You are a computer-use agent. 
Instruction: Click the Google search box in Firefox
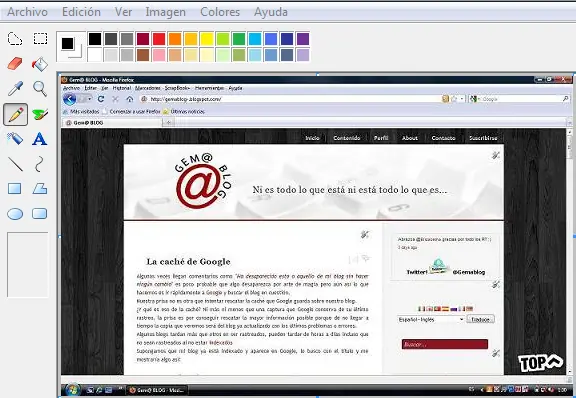(520, 99)
